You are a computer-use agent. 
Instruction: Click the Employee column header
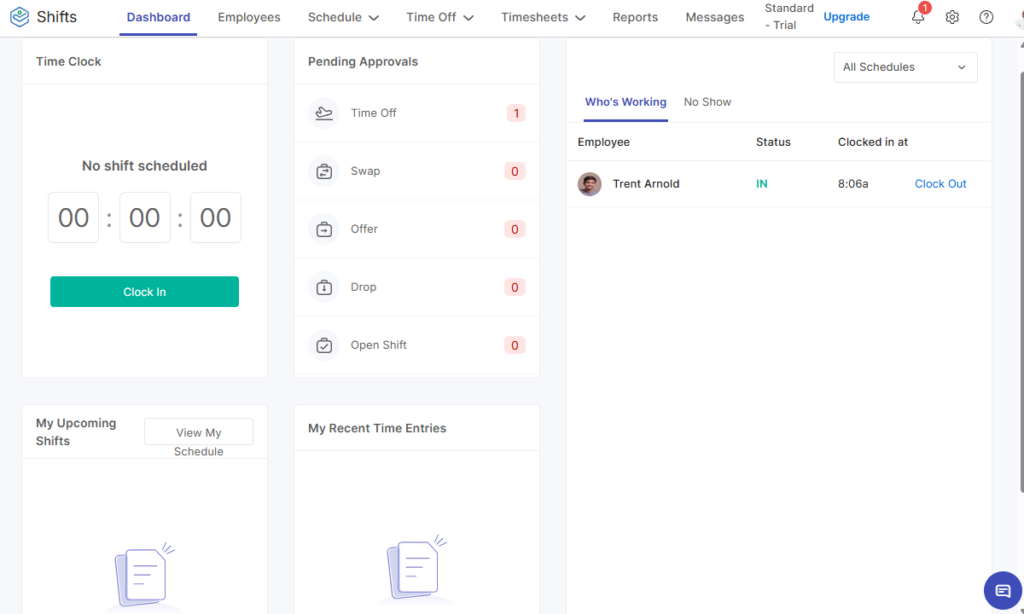pyautogui.click(x=603, y=142)
